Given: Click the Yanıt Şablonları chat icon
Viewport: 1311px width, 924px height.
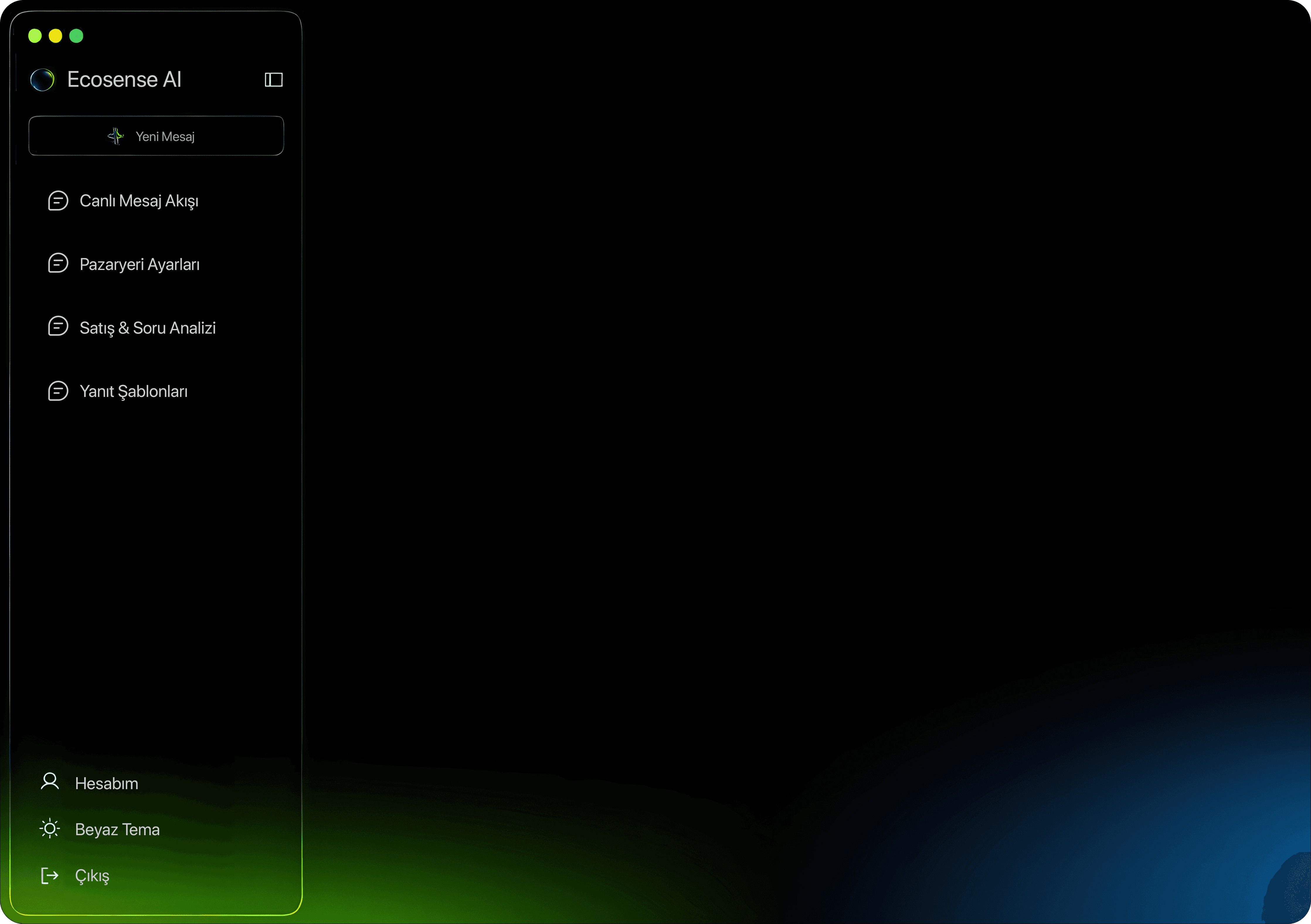Looking at the screenshot, I should tap(58, 390).
